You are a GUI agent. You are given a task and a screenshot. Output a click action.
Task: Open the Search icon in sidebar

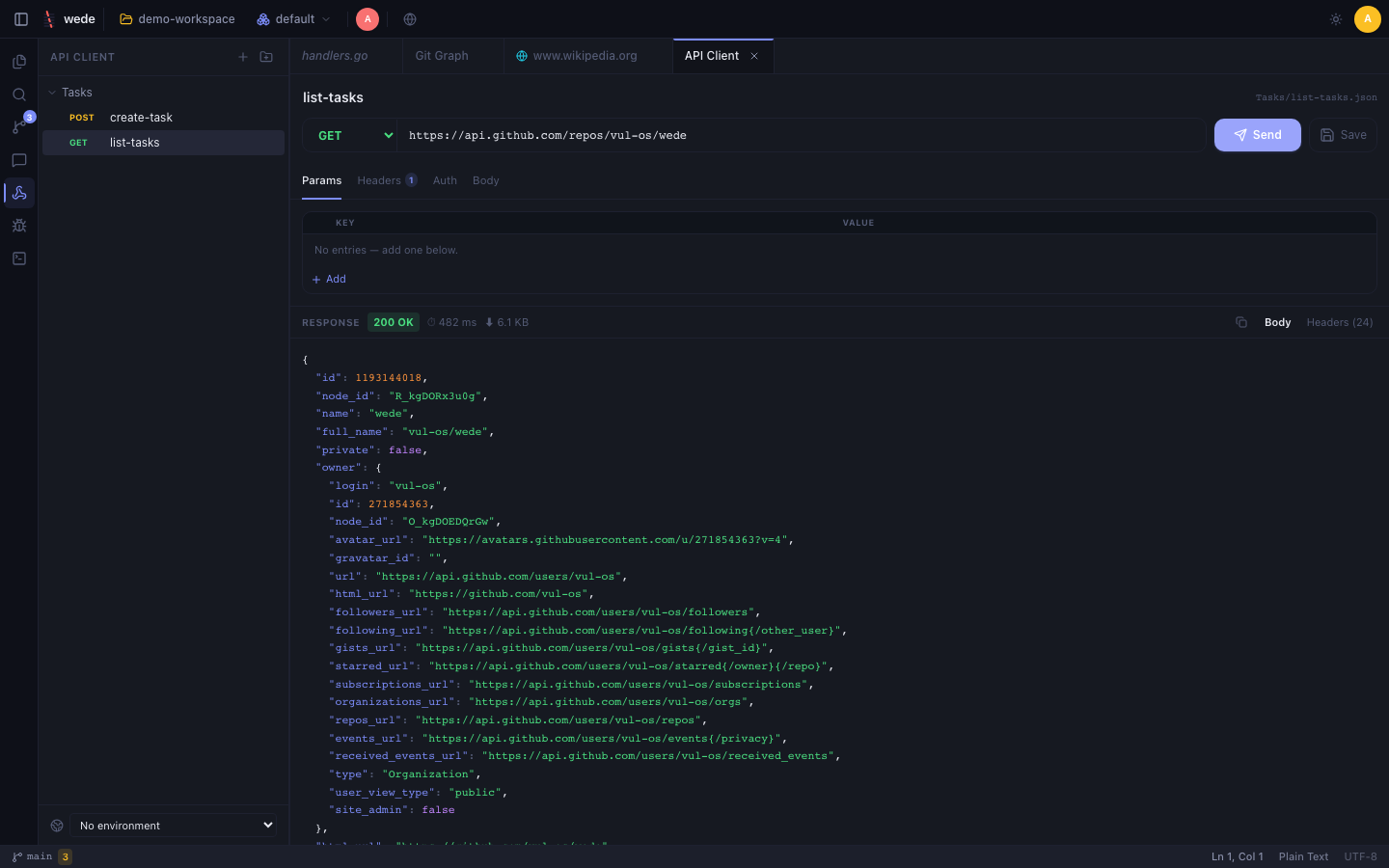(19, 95)
